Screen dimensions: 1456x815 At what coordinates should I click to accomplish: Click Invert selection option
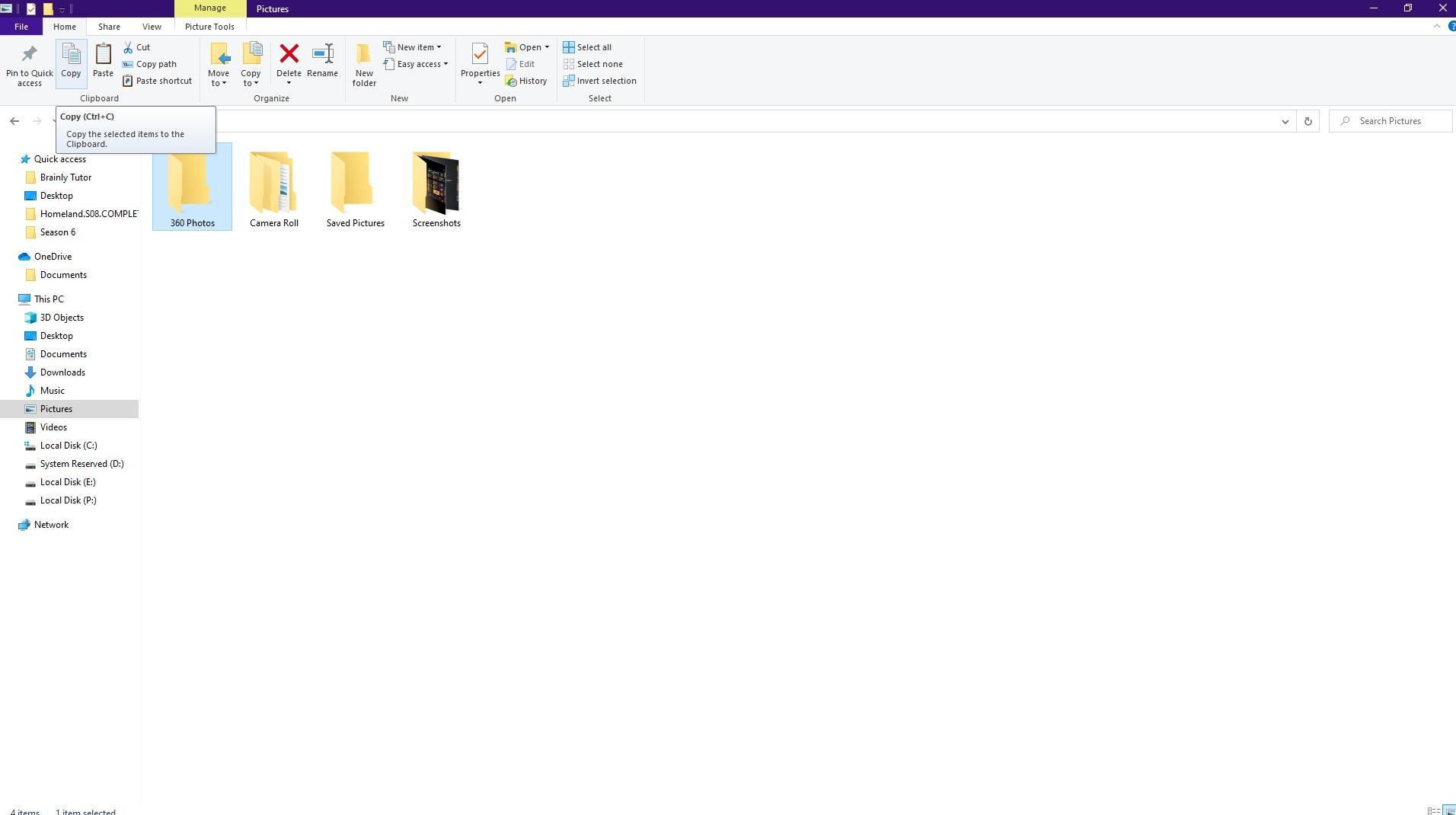tap(599, 81)
